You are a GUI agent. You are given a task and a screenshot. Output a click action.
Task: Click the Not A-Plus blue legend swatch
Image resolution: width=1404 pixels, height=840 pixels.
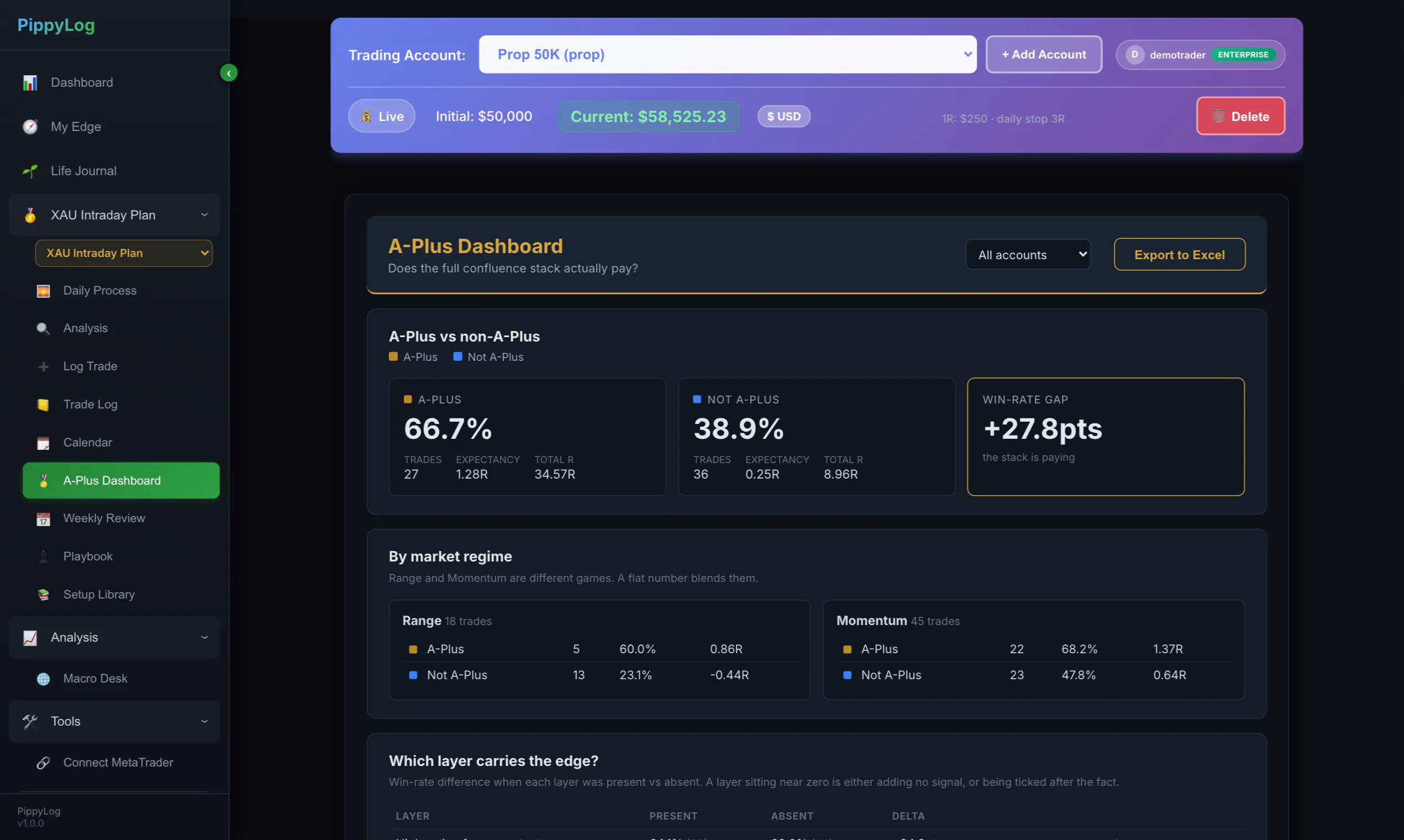tap(458, 356)
